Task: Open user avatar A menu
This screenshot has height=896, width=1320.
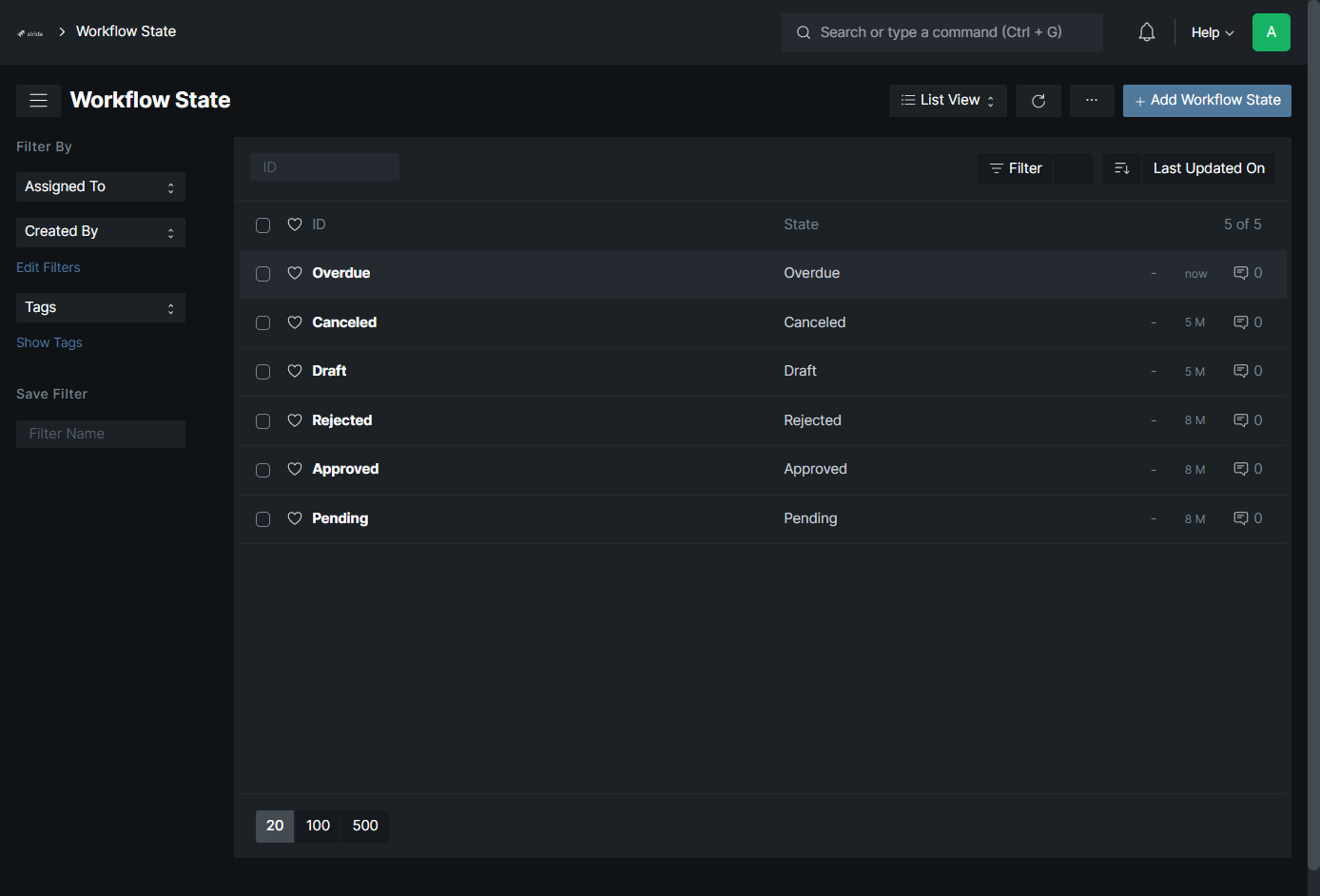Action: coord(1271,32)
